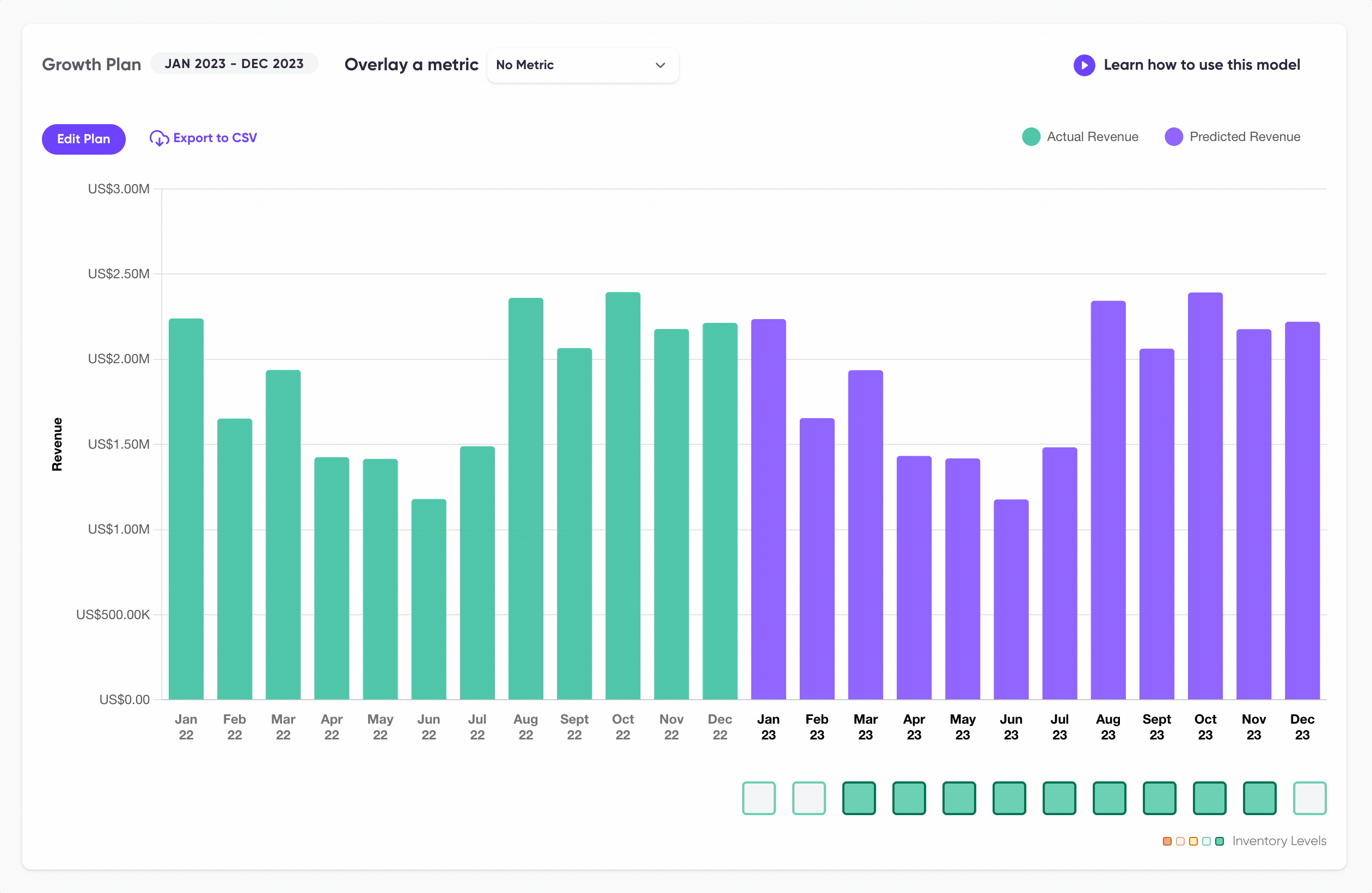The height and width of the screenshot is (893, 1372).
Task: Toggle Actual Revenue series in legend
Action: tap(1092, 137)
